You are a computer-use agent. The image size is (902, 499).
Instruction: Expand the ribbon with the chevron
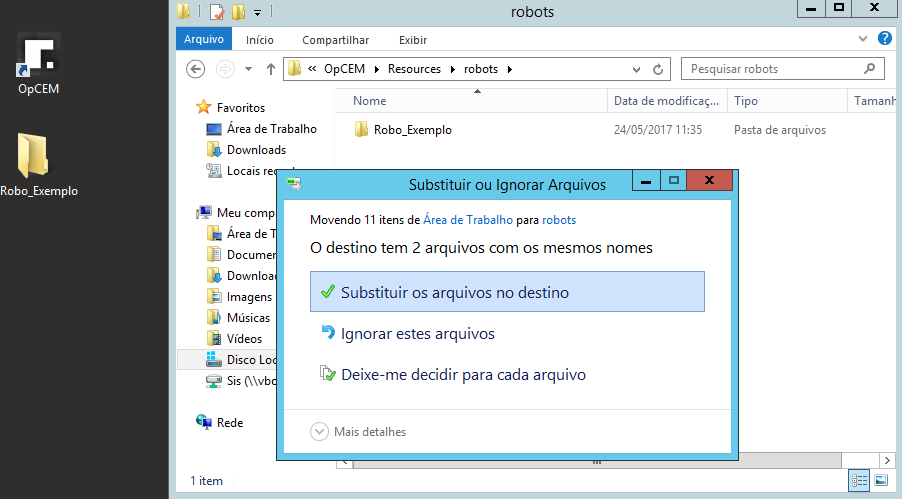click(x=866, y=39)
